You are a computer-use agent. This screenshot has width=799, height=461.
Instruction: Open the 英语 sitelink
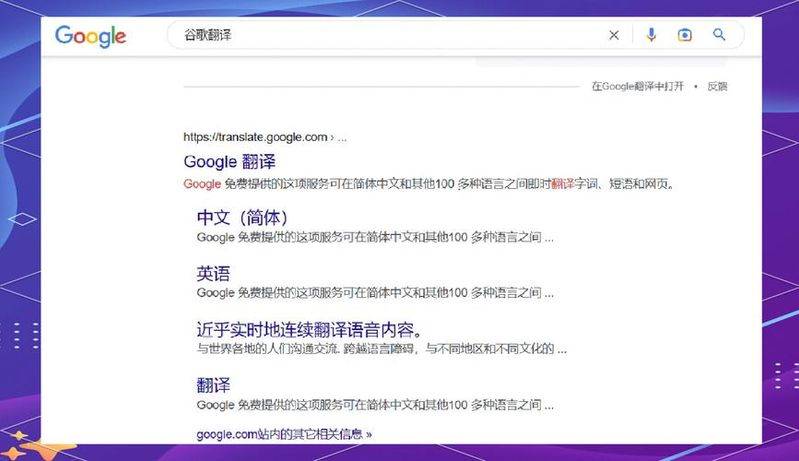213,274
